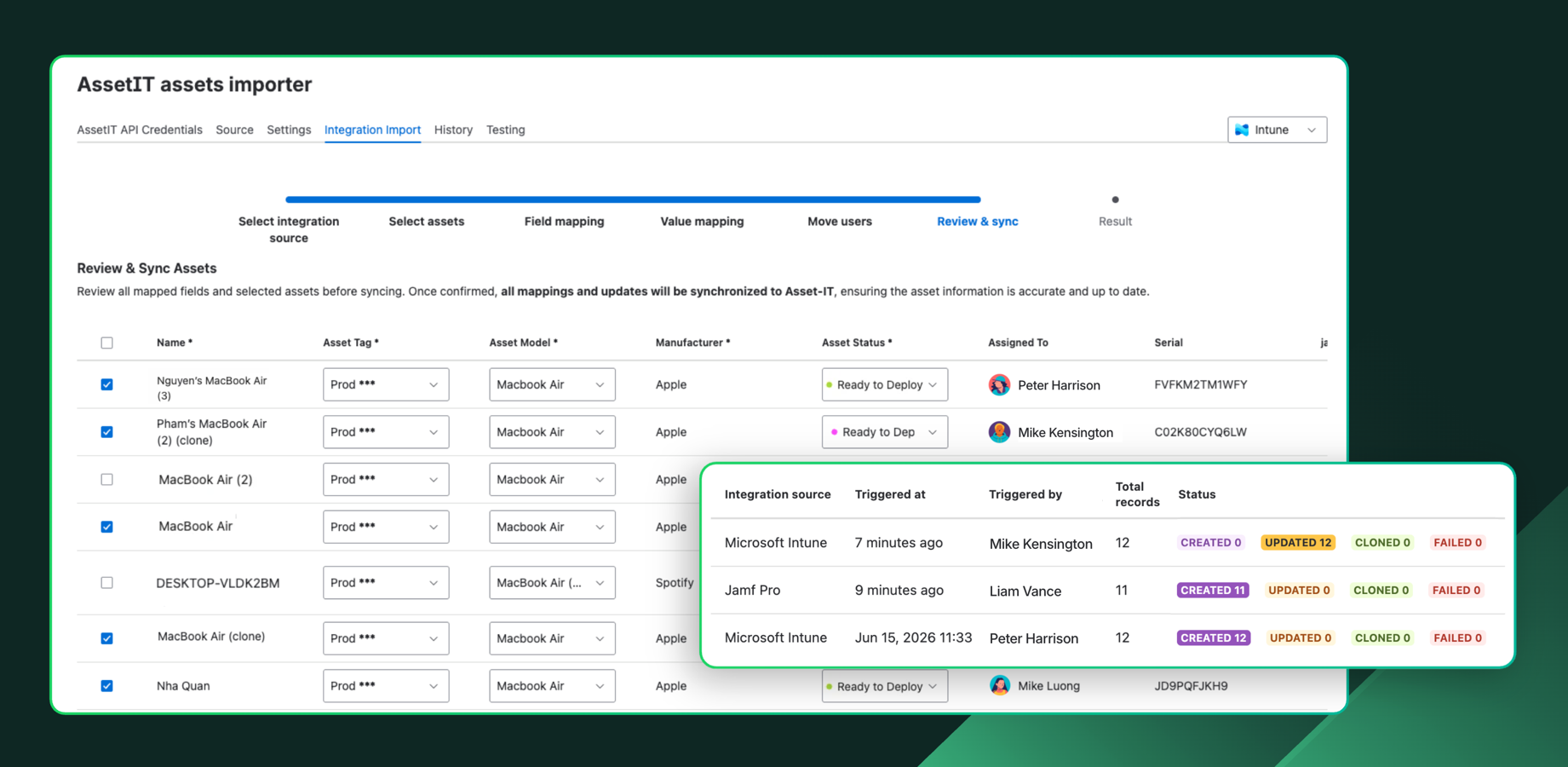Viewport: 1568px width, 767px height.
Task: Click the Result step label
Action: click(x=1115, y=222)
